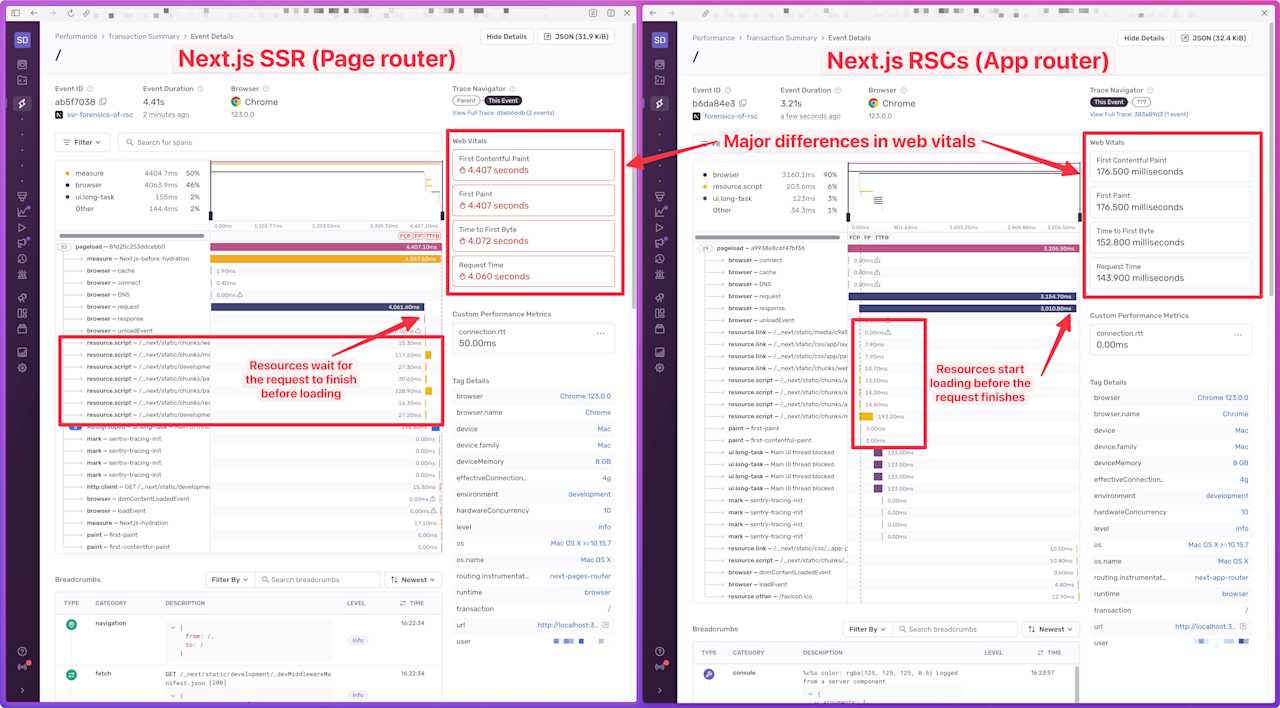The width and height of the screenshot is (1280, 708).
Task: Open the Dashboards icon in left sidebar
Action: pyautogui.click(x=22, y=313)
